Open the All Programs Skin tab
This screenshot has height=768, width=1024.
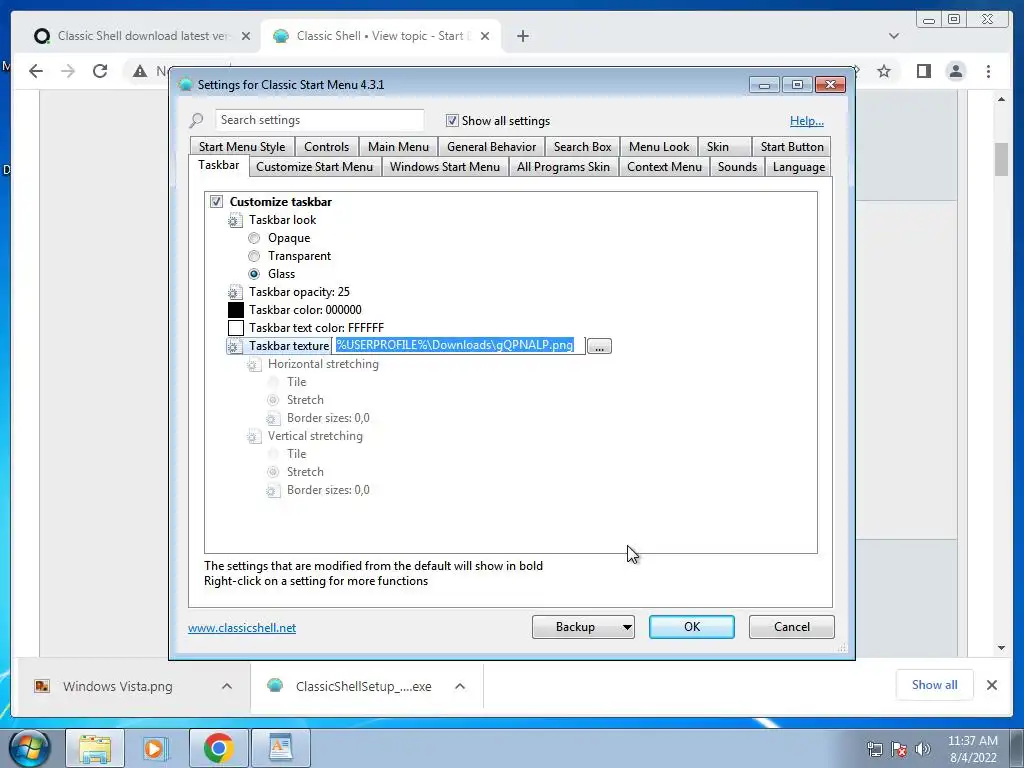click(563, 167)
